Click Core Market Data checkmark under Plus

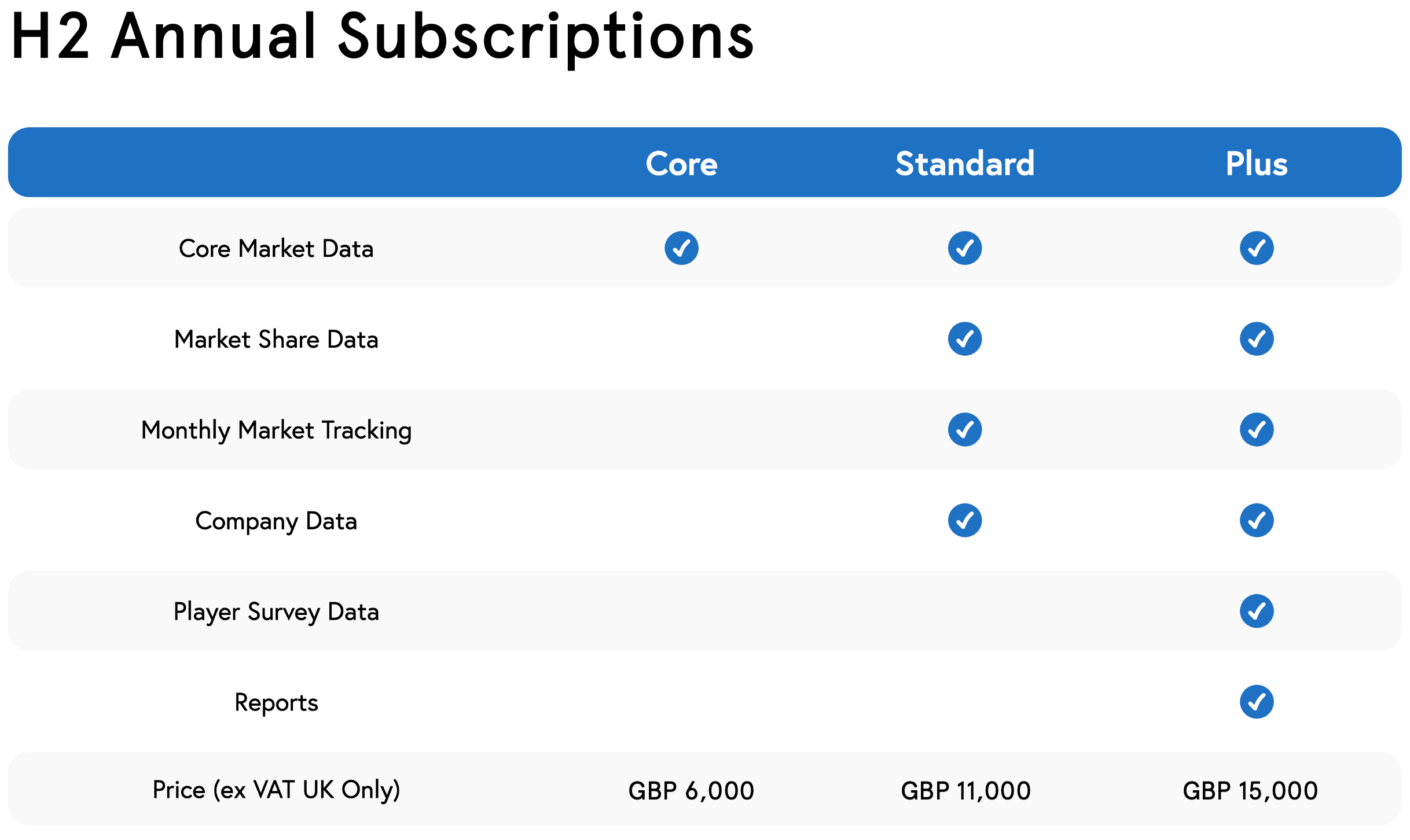1256,248
